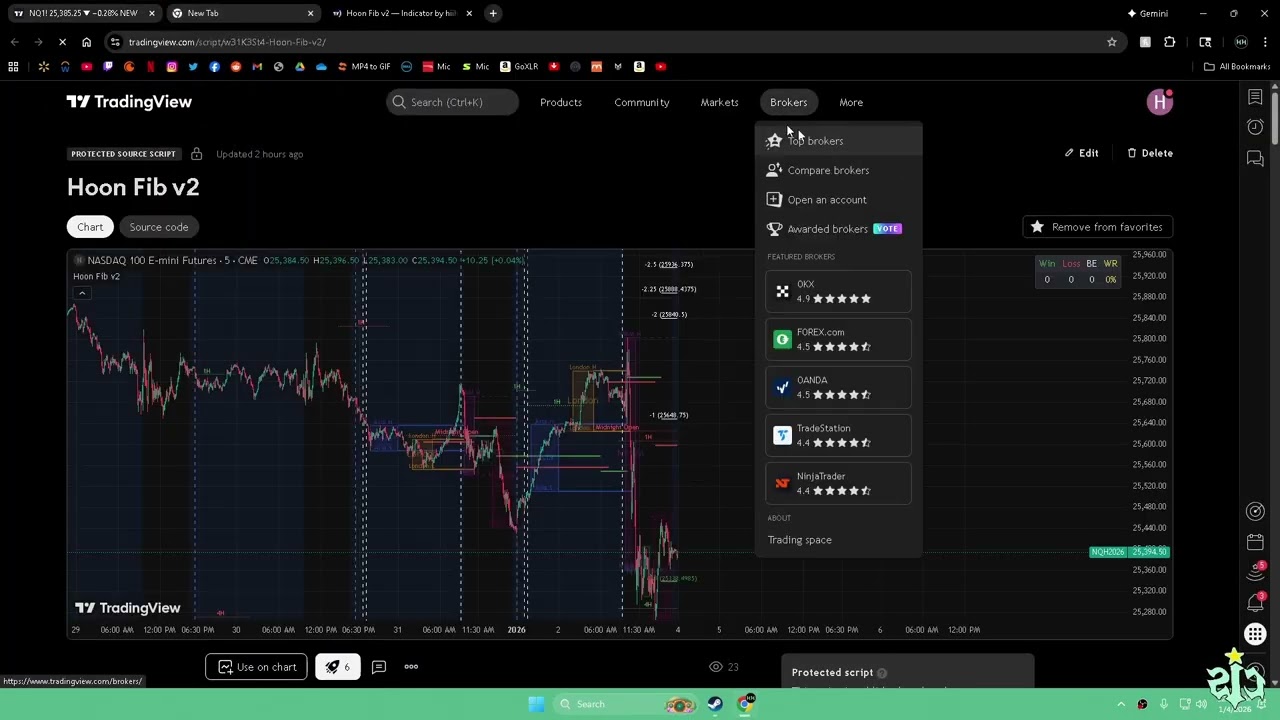Click the Use on chart button
Viewport: 1280px width, 720px height.
tap(257, 667)
